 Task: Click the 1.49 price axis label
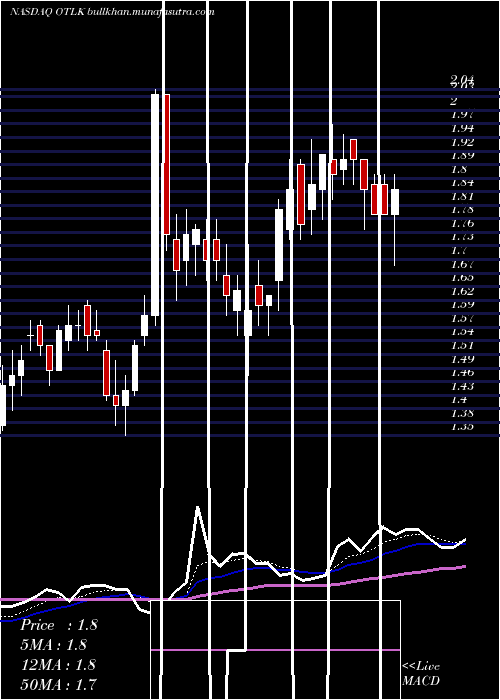tap(462, 359)
